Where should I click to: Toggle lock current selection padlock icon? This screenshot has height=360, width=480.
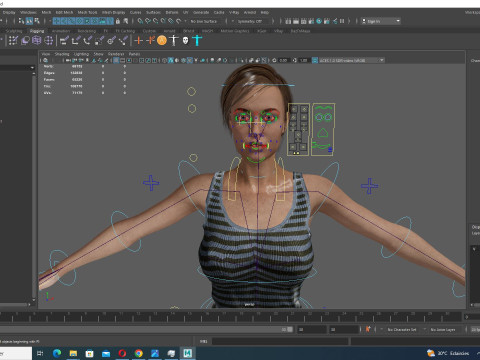point(118,21)
